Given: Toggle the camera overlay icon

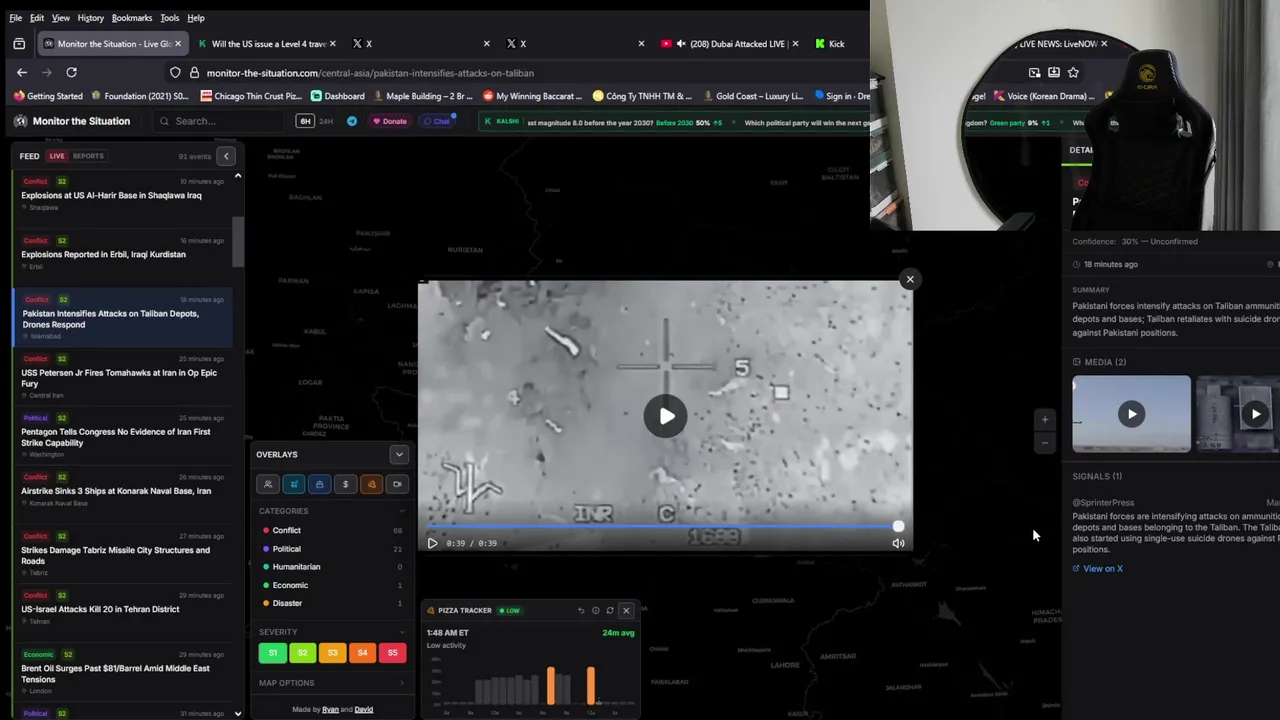Looking at the screenshot, I should 398,484.
